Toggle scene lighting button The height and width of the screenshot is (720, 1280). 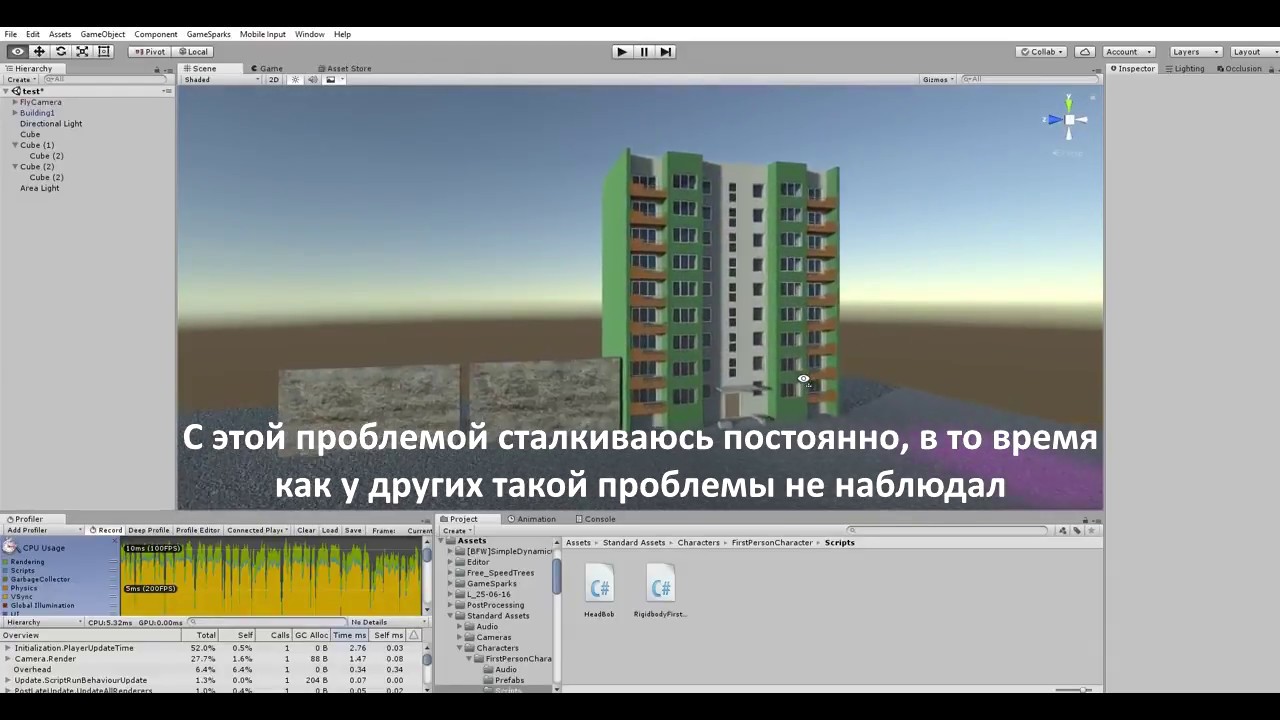295,80
